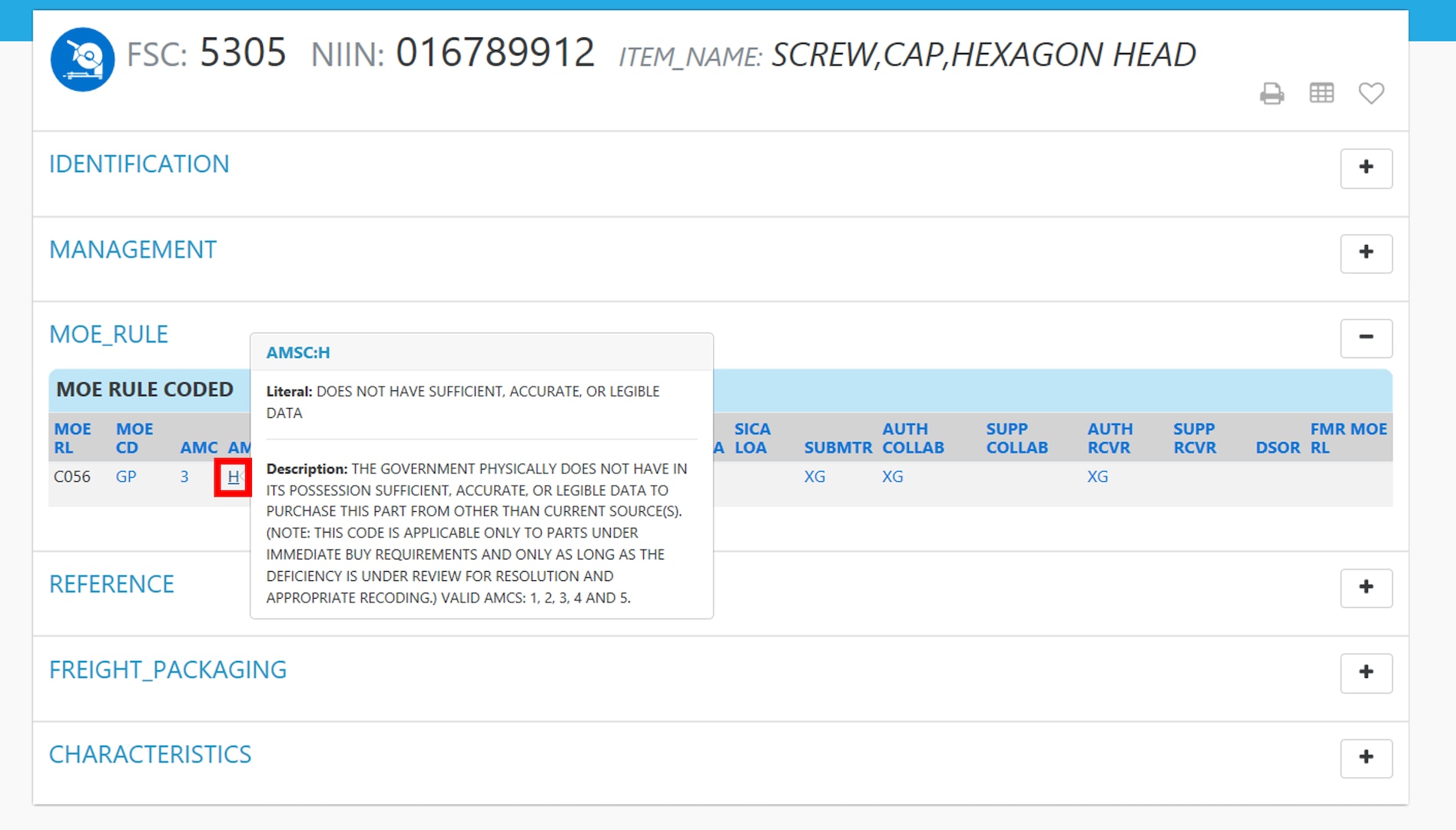
Task: Add item to favorites with heart icon
Action: pyautogui.click(x=1371, y=94)
